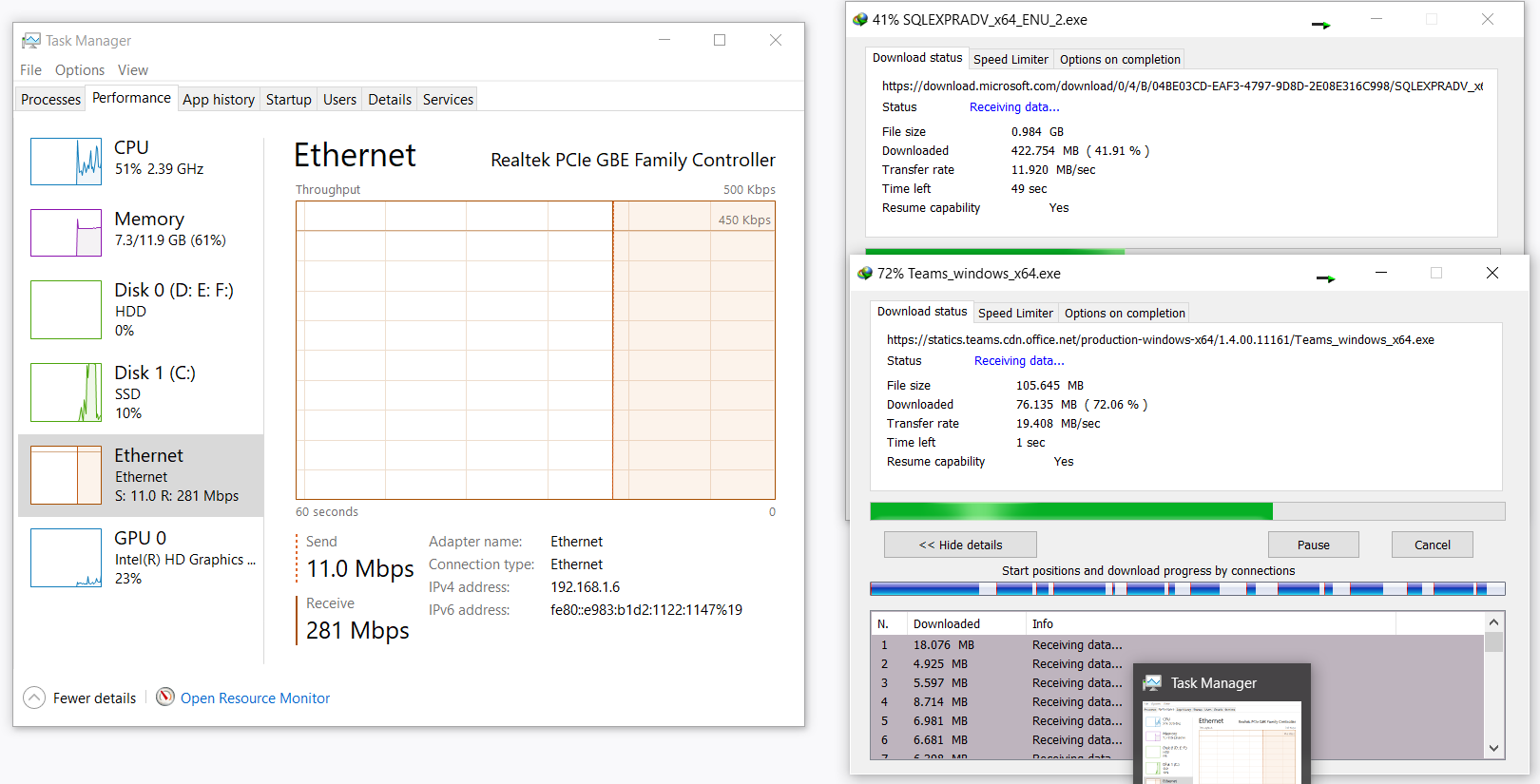
Task: Click the blue connections progress bar
Action: [x=1187, y=589]
